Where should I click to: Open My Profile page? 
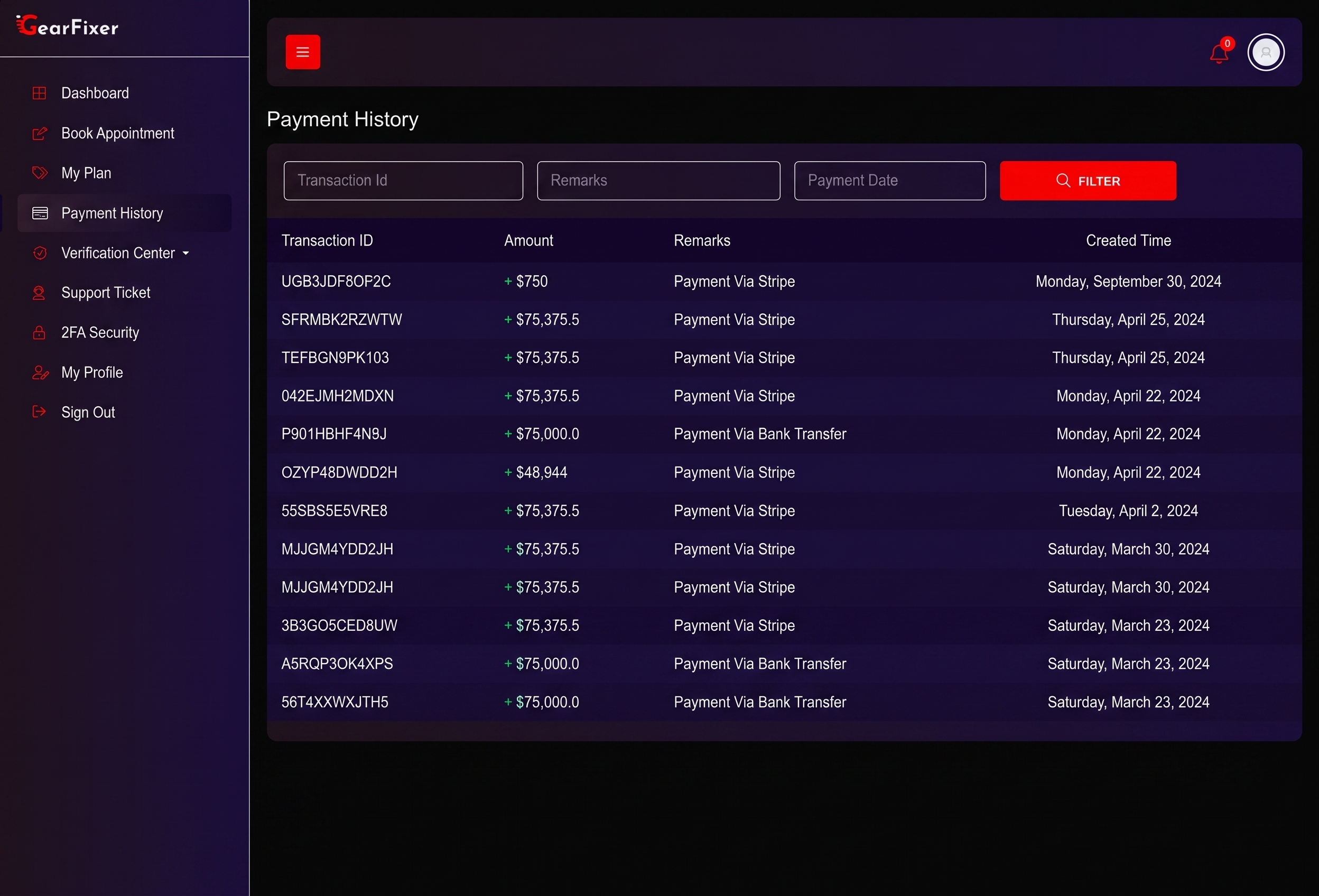click(x=92, y=373)
